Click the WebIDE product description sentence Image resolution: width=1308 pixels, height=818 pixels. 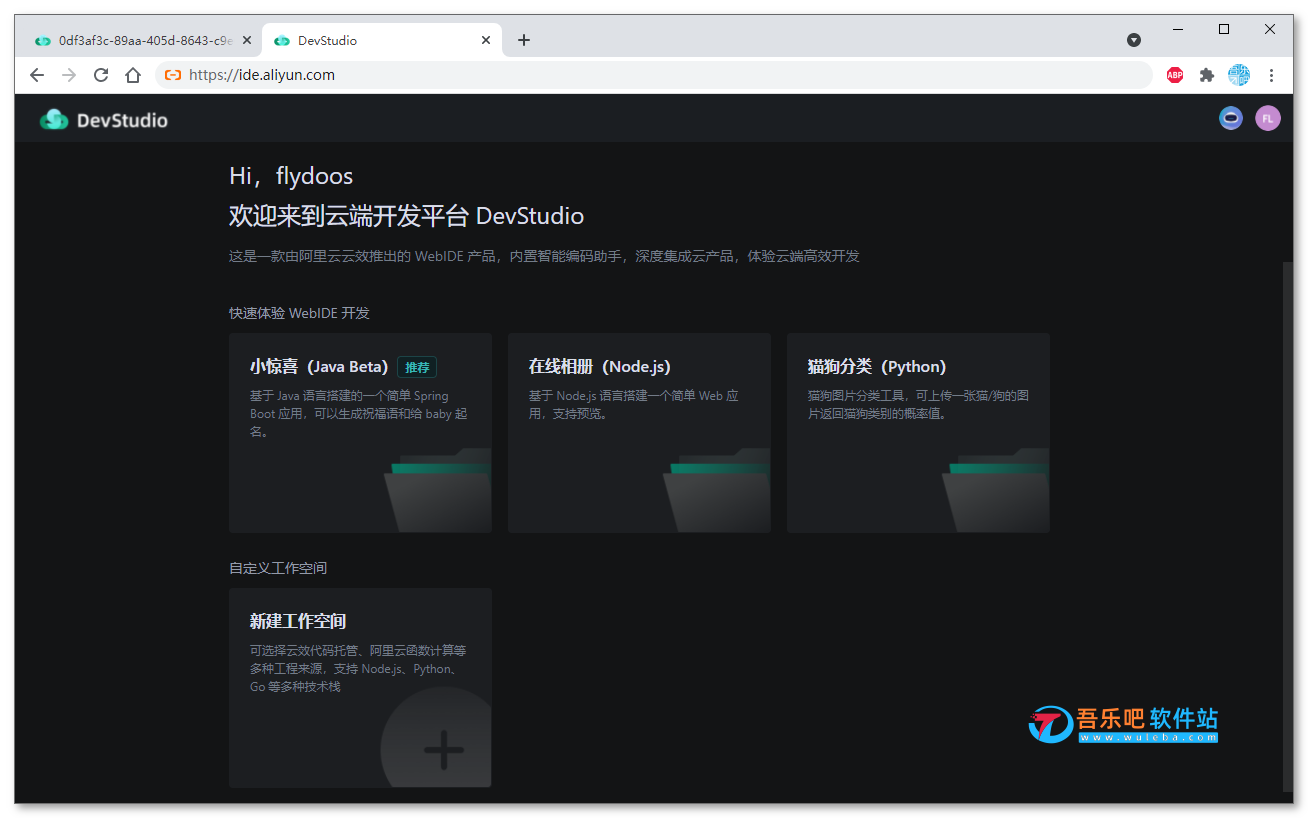[544, 256]
